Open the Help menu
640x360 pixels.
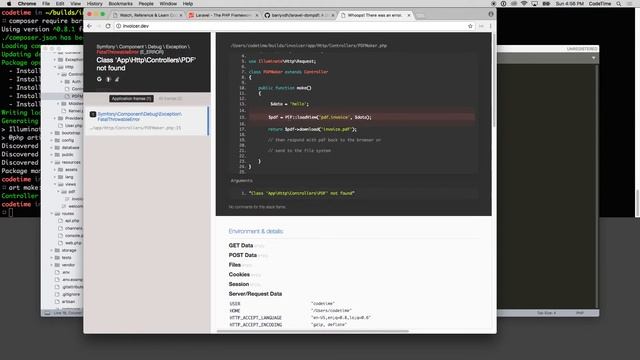pos(187,4)
